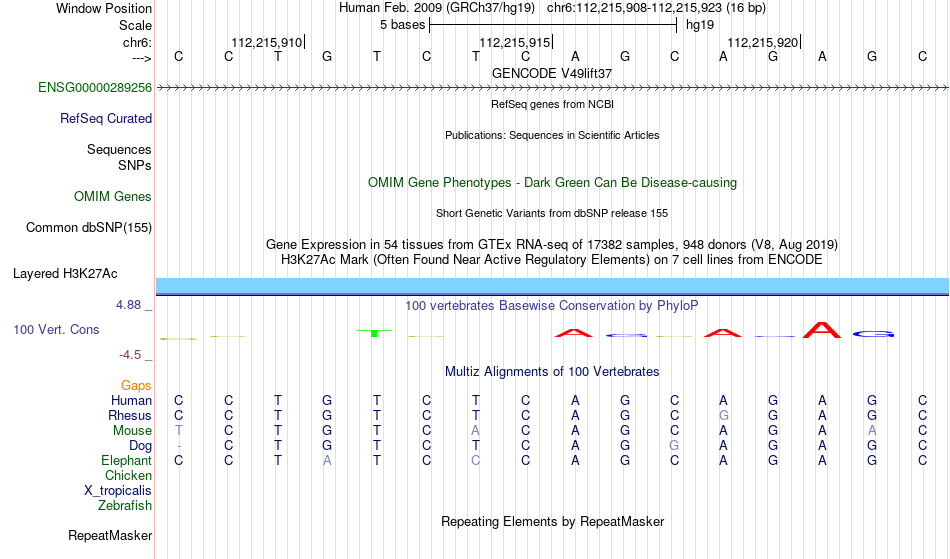Click the Sequences track label

coord(119,150)
